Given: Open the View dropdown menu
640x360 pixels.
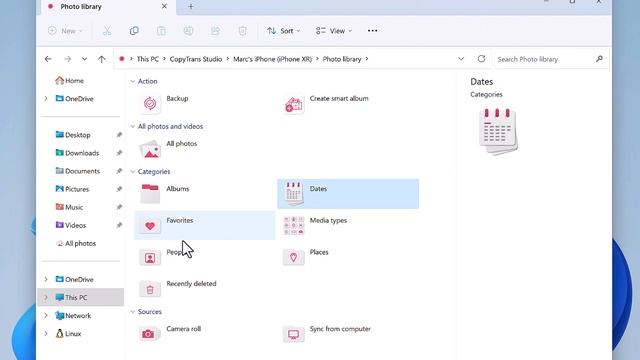Looking at the screenshot, I should tap(333, 31).
